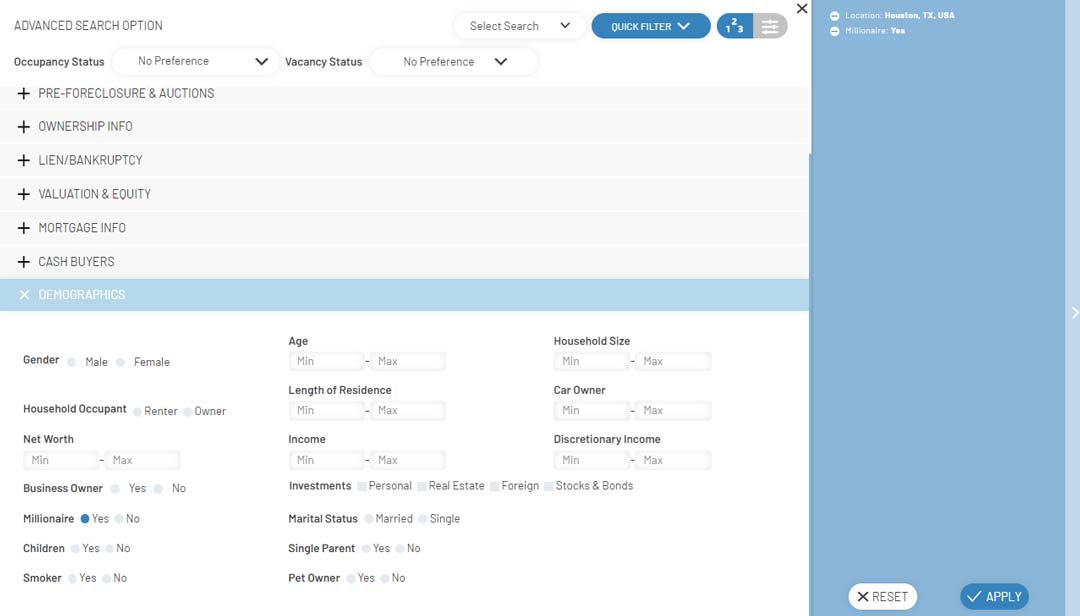This screenshot has height=616, width=1080.
Task: Remove the Location Houston filter minus icon
Action: click(x=835, y=16)
